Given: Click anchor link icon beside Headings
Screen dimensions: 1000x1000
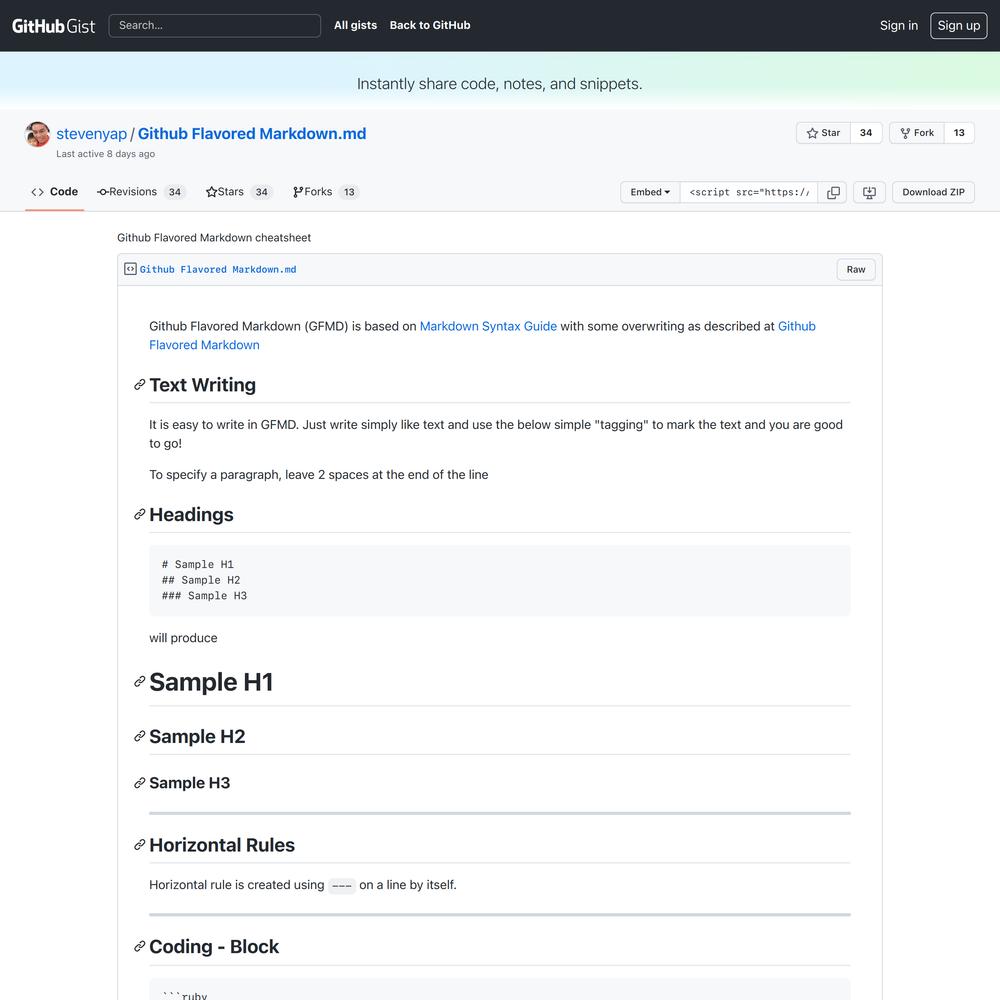Looking at the screenshot, I should pyautogui.click(x=140, y=514).
